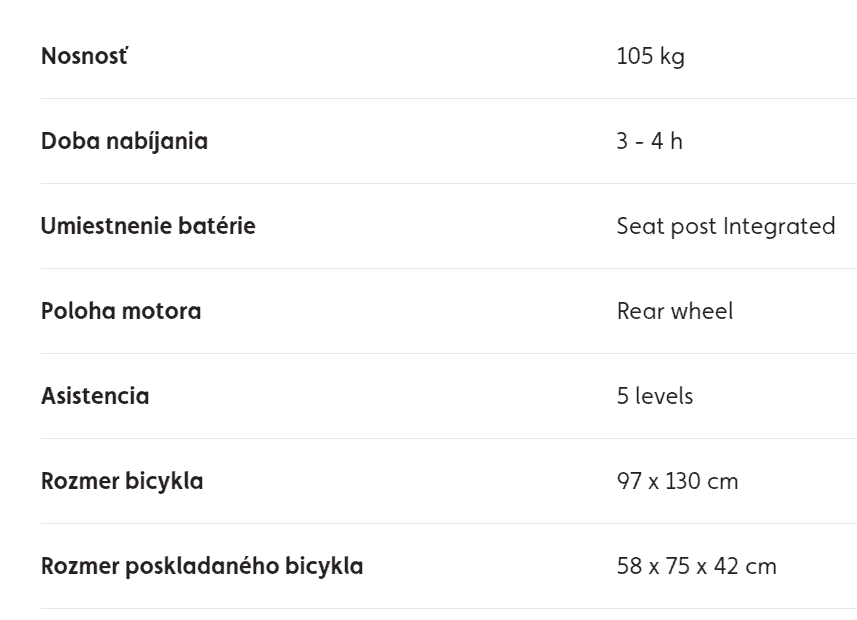The image size is (857, 620).
Task: Click the kg unit in the Nosnosť row
Action: (672, 58)
